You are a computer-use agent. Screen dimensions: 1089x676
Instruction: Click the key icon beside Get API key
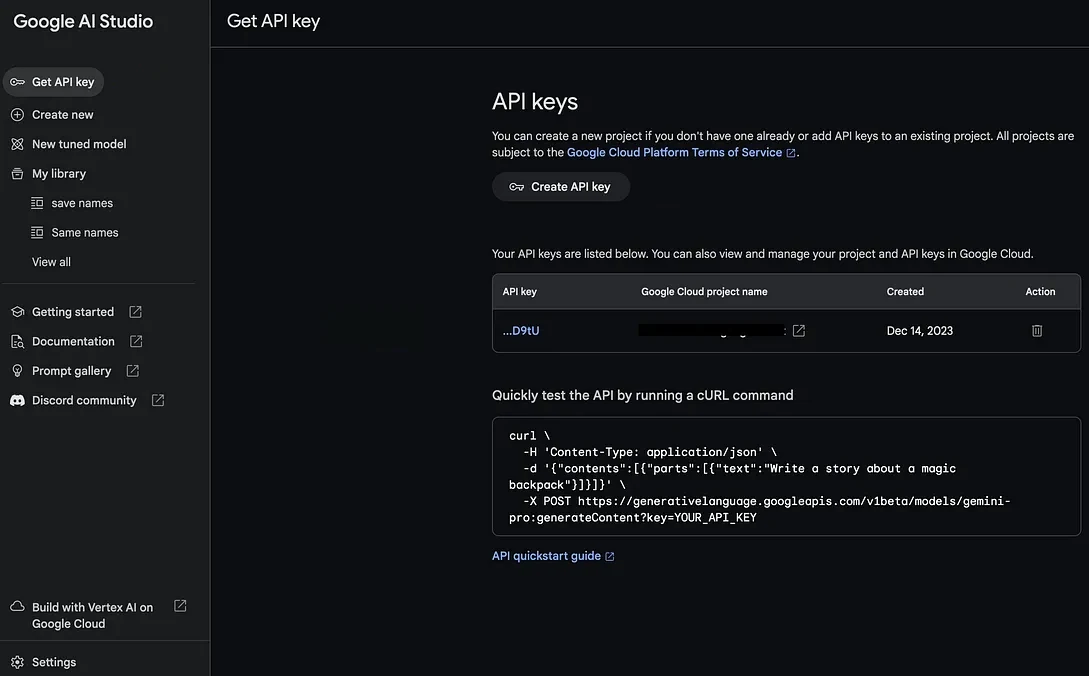pos(17,82)
